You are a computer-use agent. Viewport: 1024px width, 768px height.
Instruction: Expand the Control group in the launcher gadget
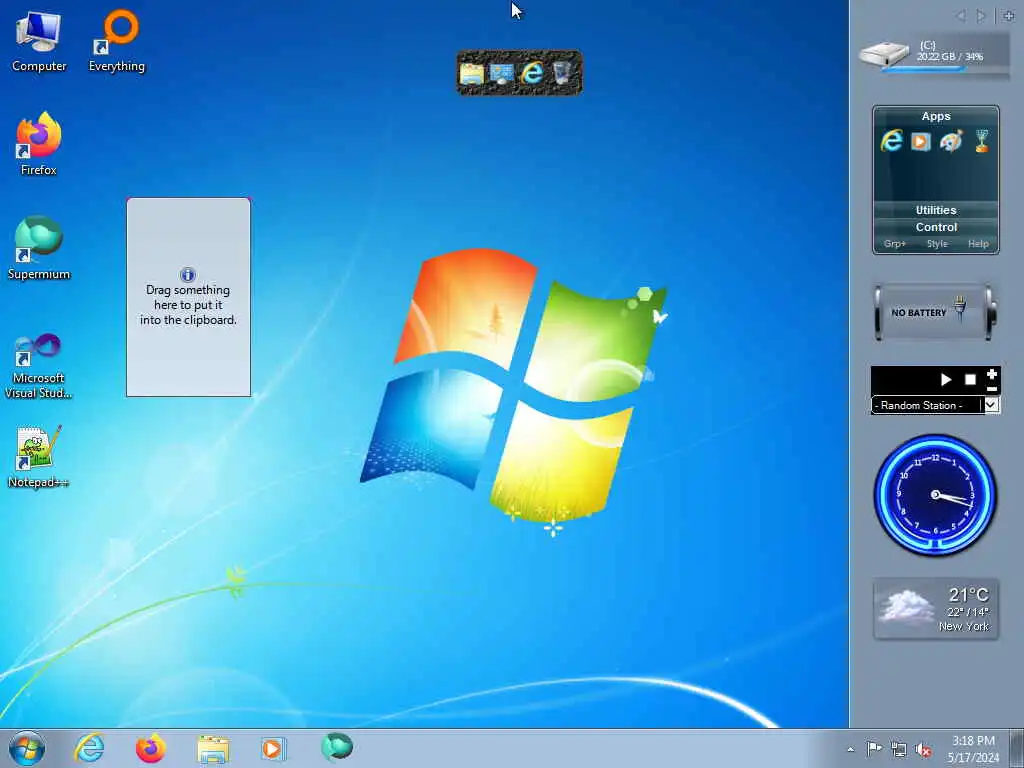[936, 227]
